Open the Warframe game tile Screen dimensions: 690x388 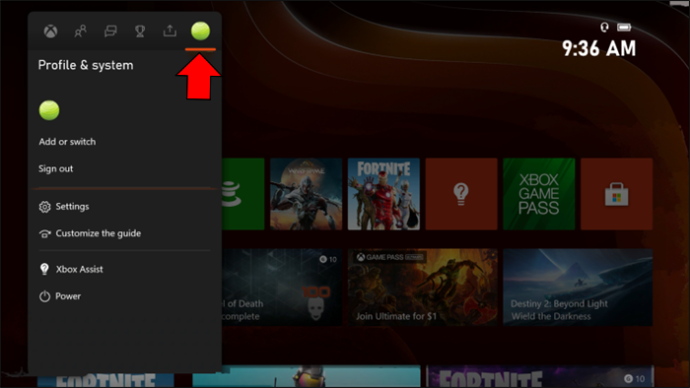(306, 194)
